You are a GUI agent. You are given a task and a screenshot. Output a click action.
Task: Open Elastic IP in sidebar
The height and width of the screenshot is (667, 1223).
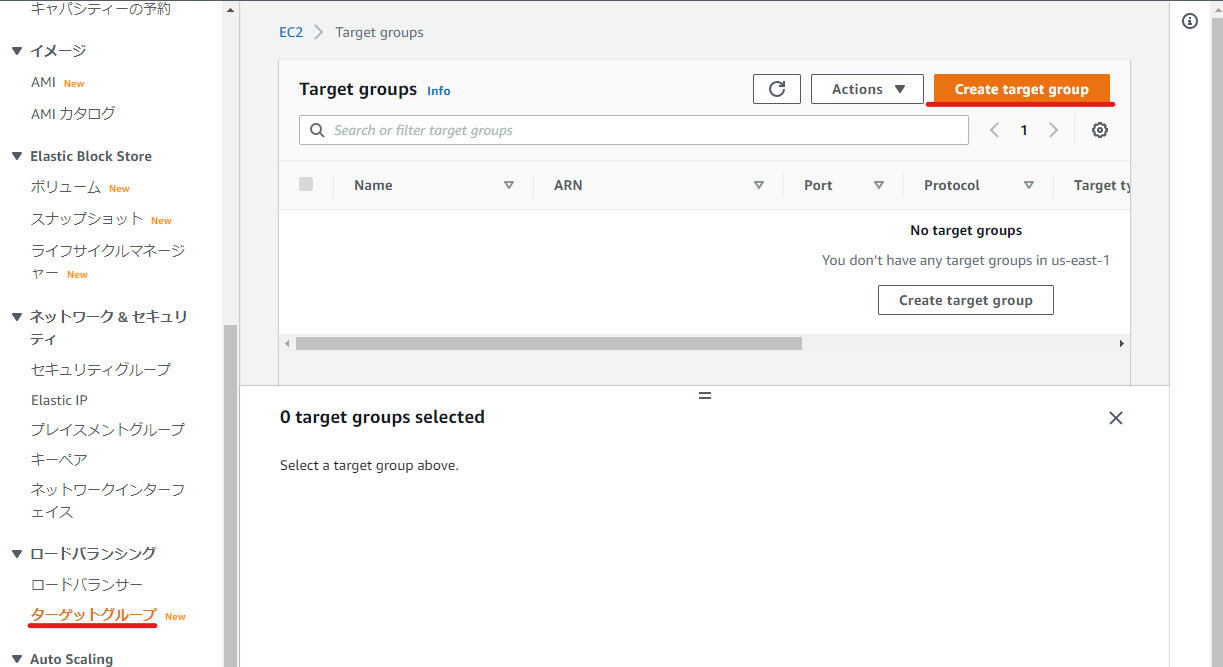(x=59, y=400)
